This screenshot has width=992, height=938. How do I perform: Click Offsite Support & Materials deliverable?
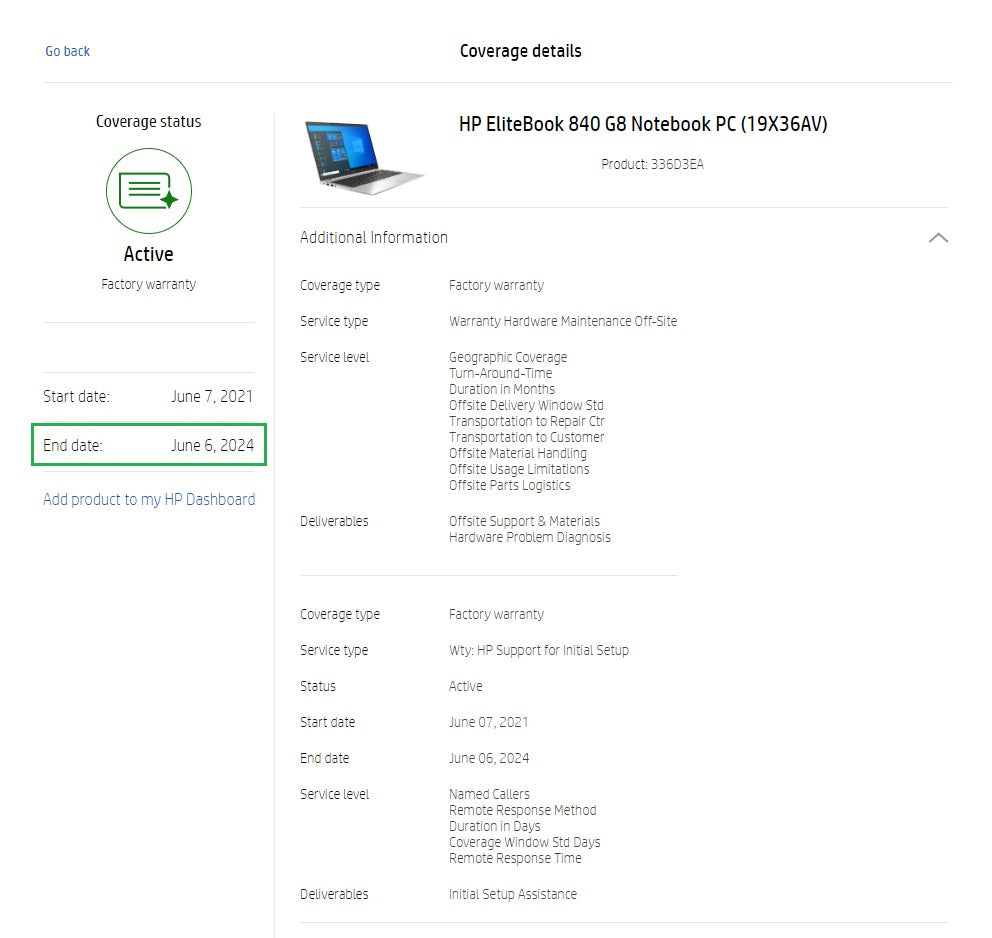tap(524, 521)
